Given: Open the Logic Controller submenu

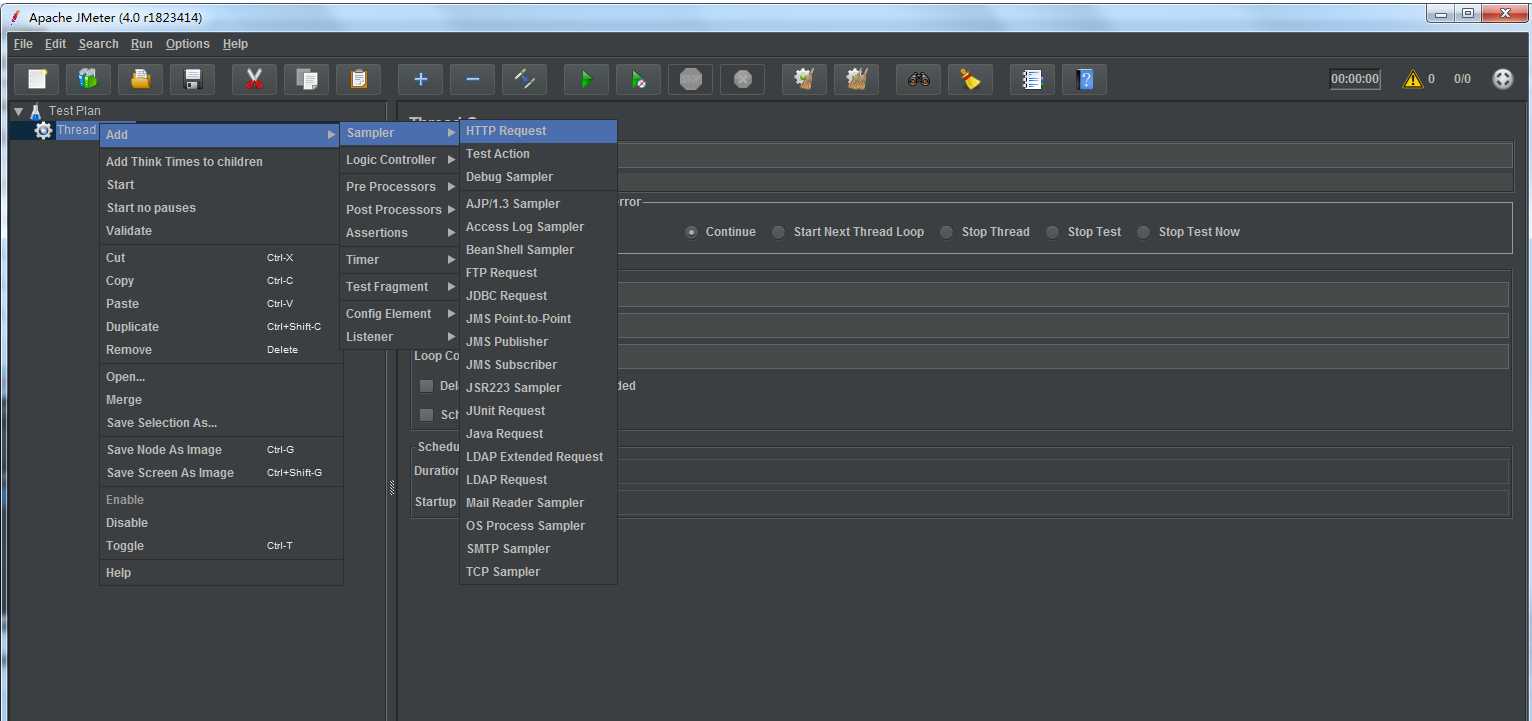Looking at the screenshot, I should click(400, 160).
